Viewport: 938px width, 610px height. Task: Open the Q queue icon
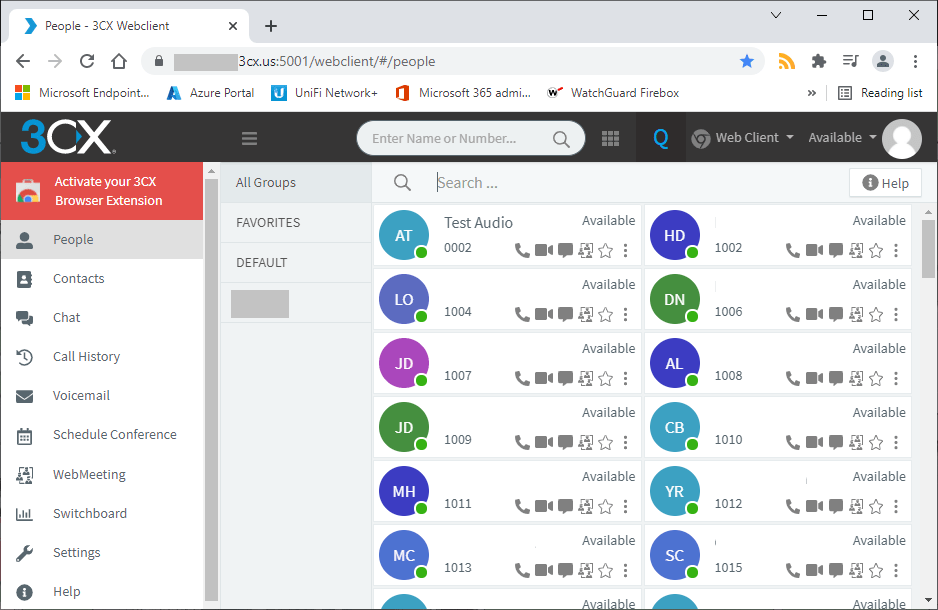660,138
